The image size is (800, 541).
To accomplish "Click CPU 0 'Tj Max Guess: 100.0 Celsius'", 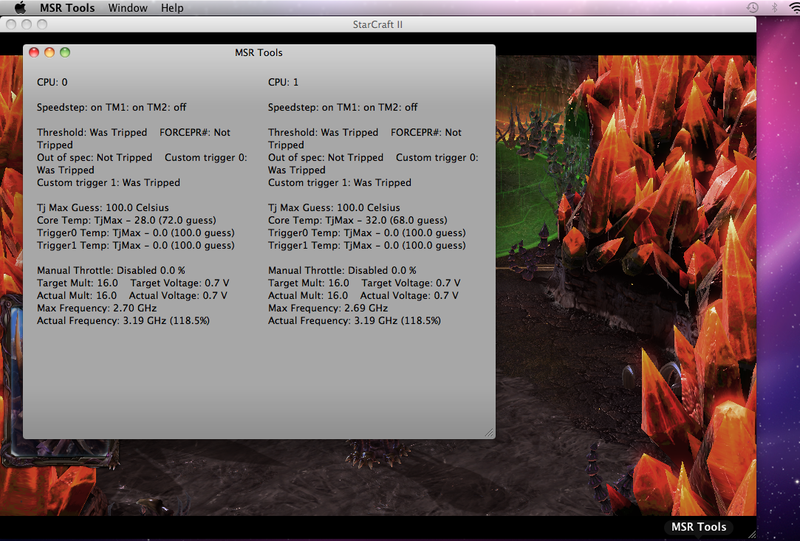I will [x=103, y=208].
